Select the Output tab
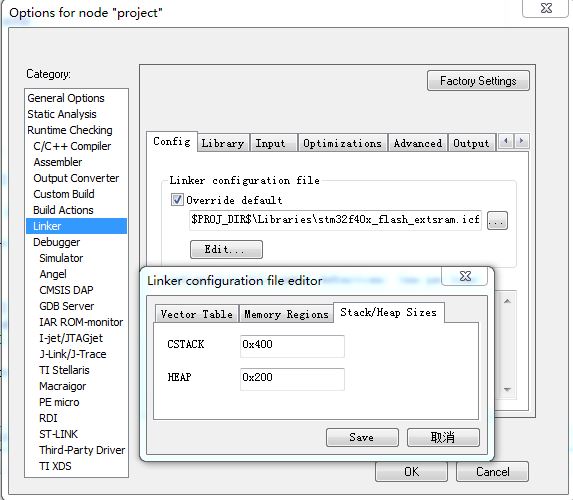The image size is (573, 500). click(471, 143)
